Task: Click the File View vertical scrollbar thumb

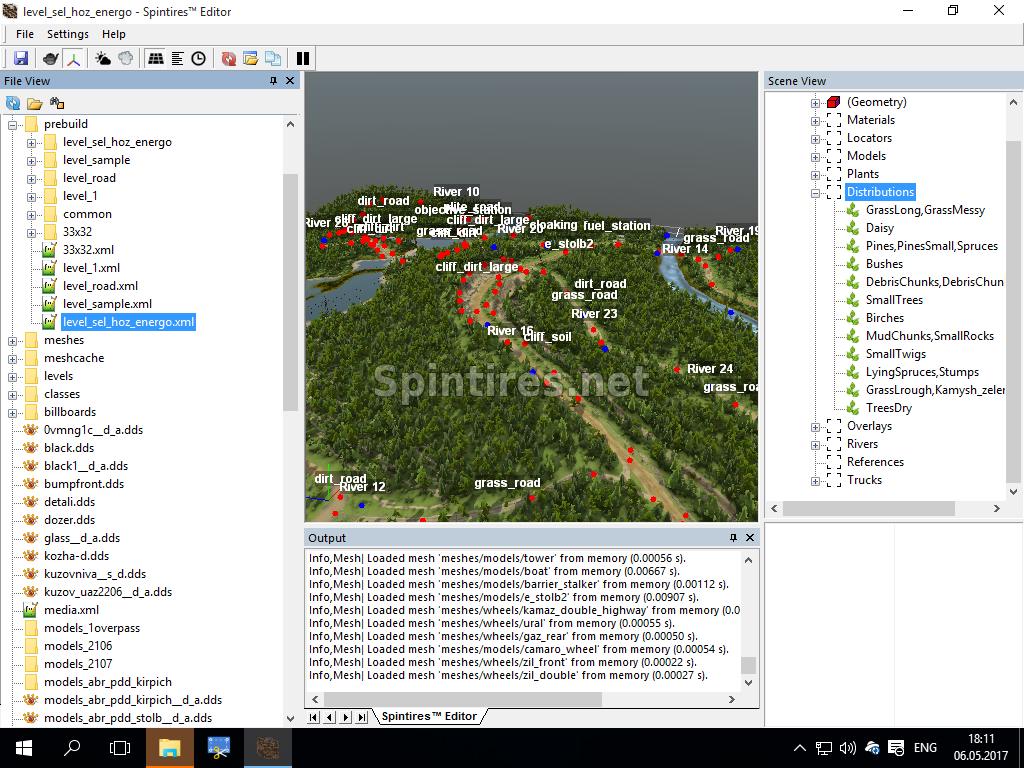Action: click(290, 291)
